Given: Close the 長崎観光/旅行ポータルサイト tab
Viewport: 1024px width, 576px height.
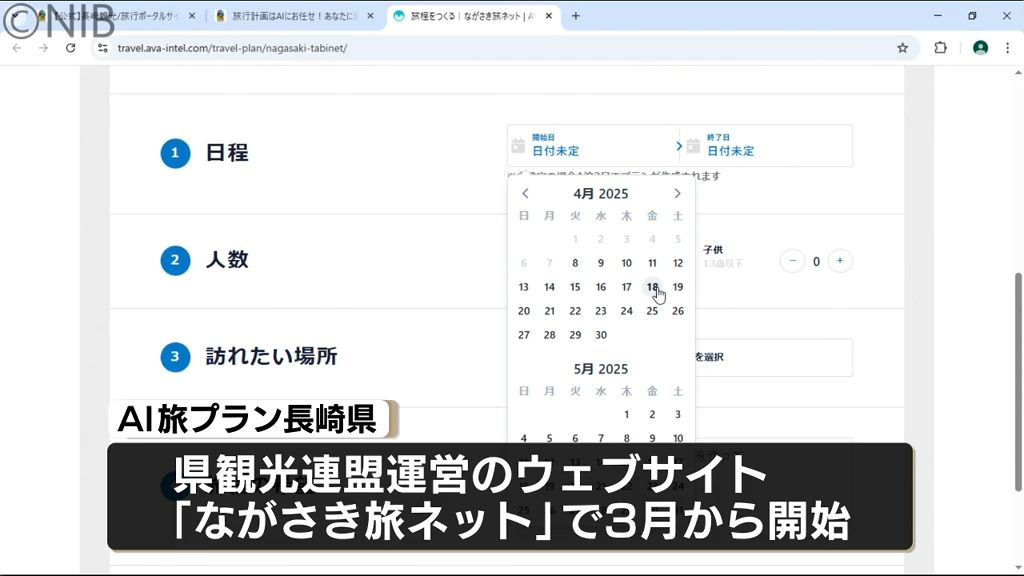Looking at the screenshot, I should point(192,16).
